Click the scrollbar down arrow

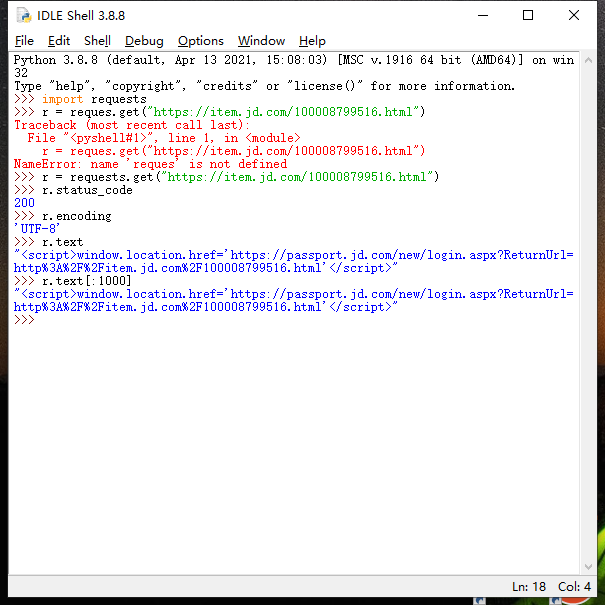[x=588, y=567]
